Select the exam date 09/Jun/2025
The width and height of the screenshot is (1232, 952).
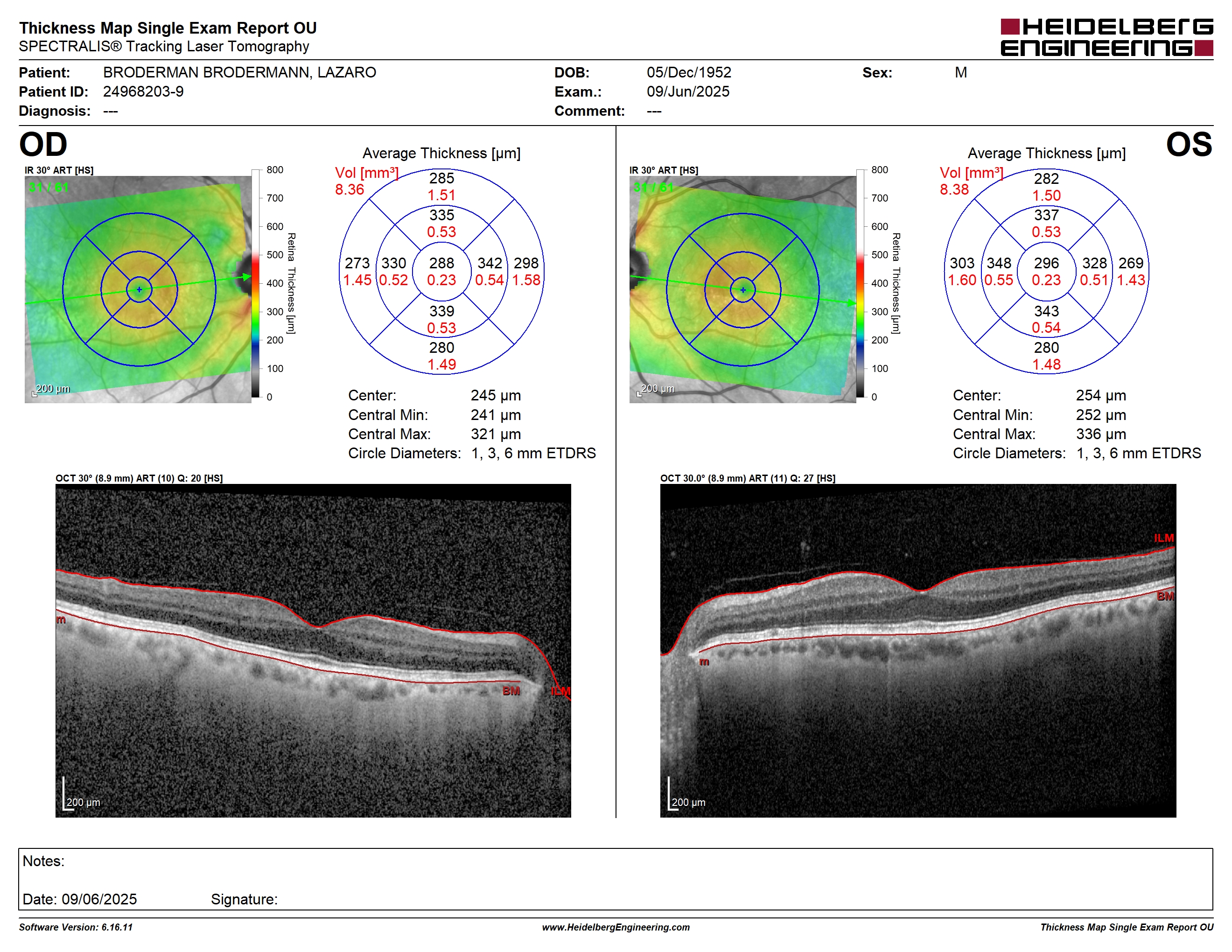[688, 91]
